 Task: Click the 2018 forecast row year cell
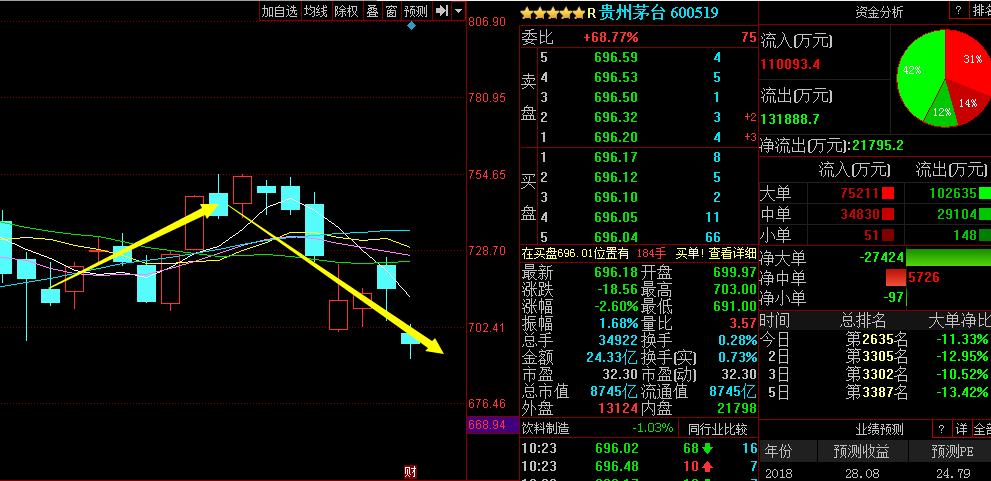pyautogui.click(x=779, y=473)
